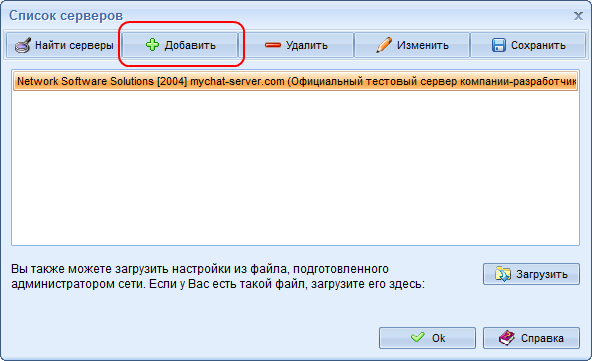This screenshot has width=592, height=361.
Task: Close the Список серверов dialog
Action: click(578, 16)
